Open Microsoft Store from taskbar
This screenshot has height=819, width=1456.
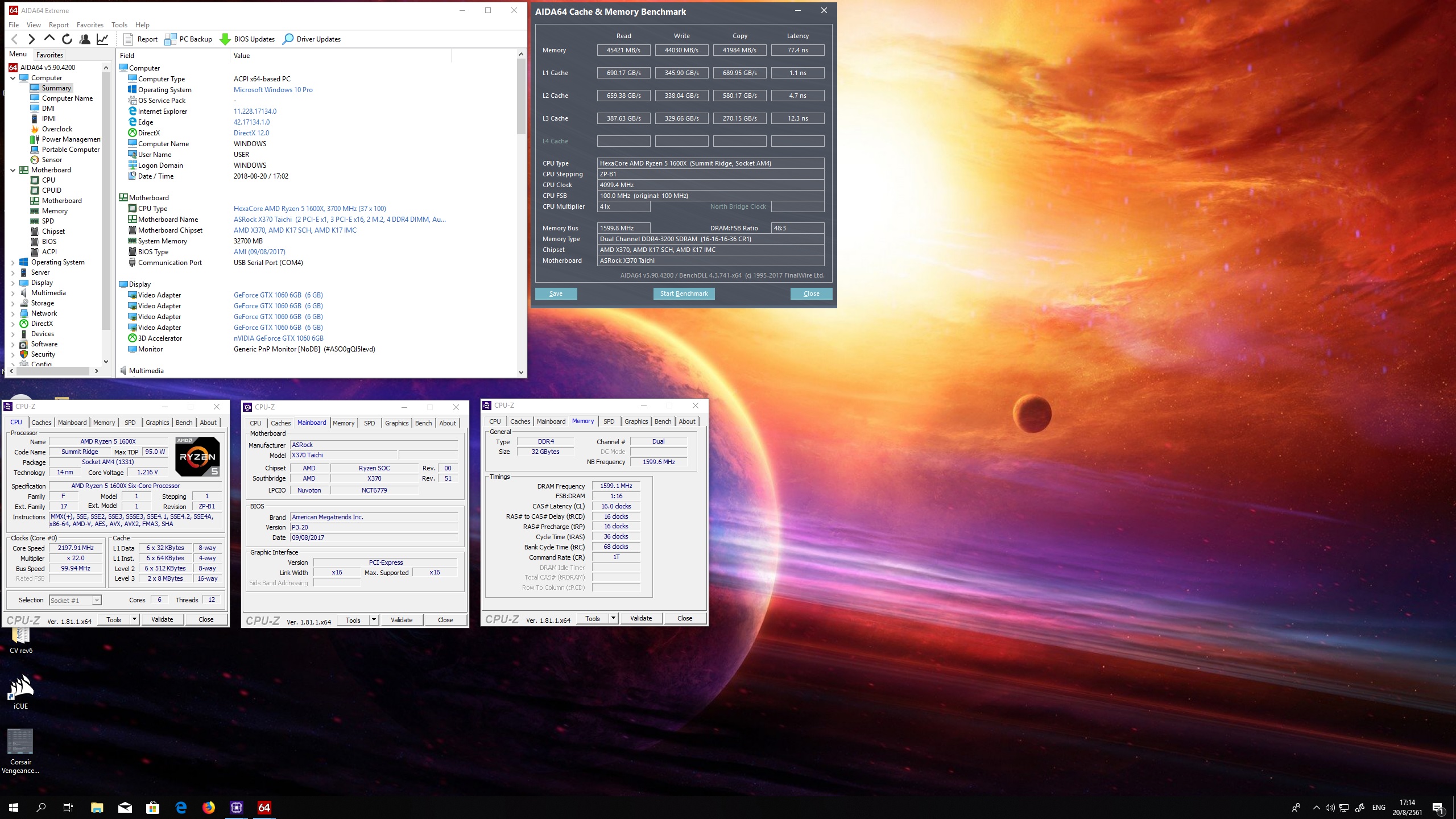point(153,808)
